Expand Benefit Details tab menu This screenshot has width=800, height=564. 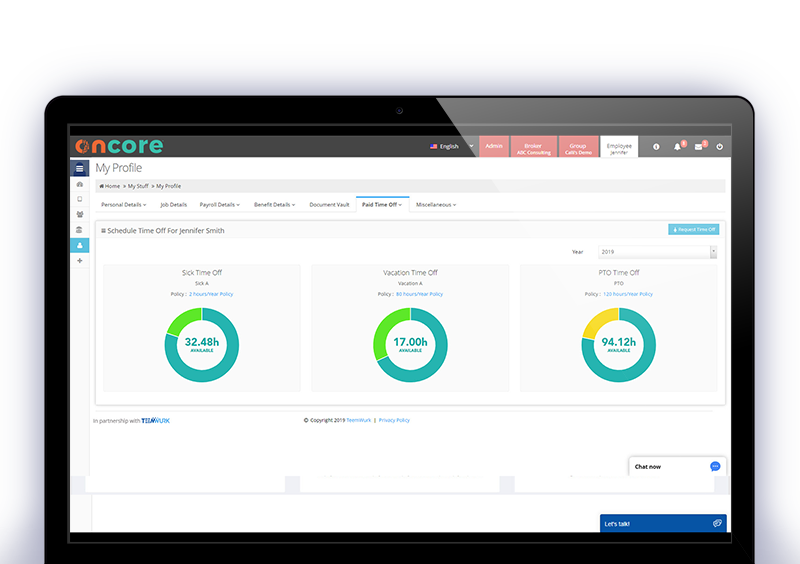[274, 205]
